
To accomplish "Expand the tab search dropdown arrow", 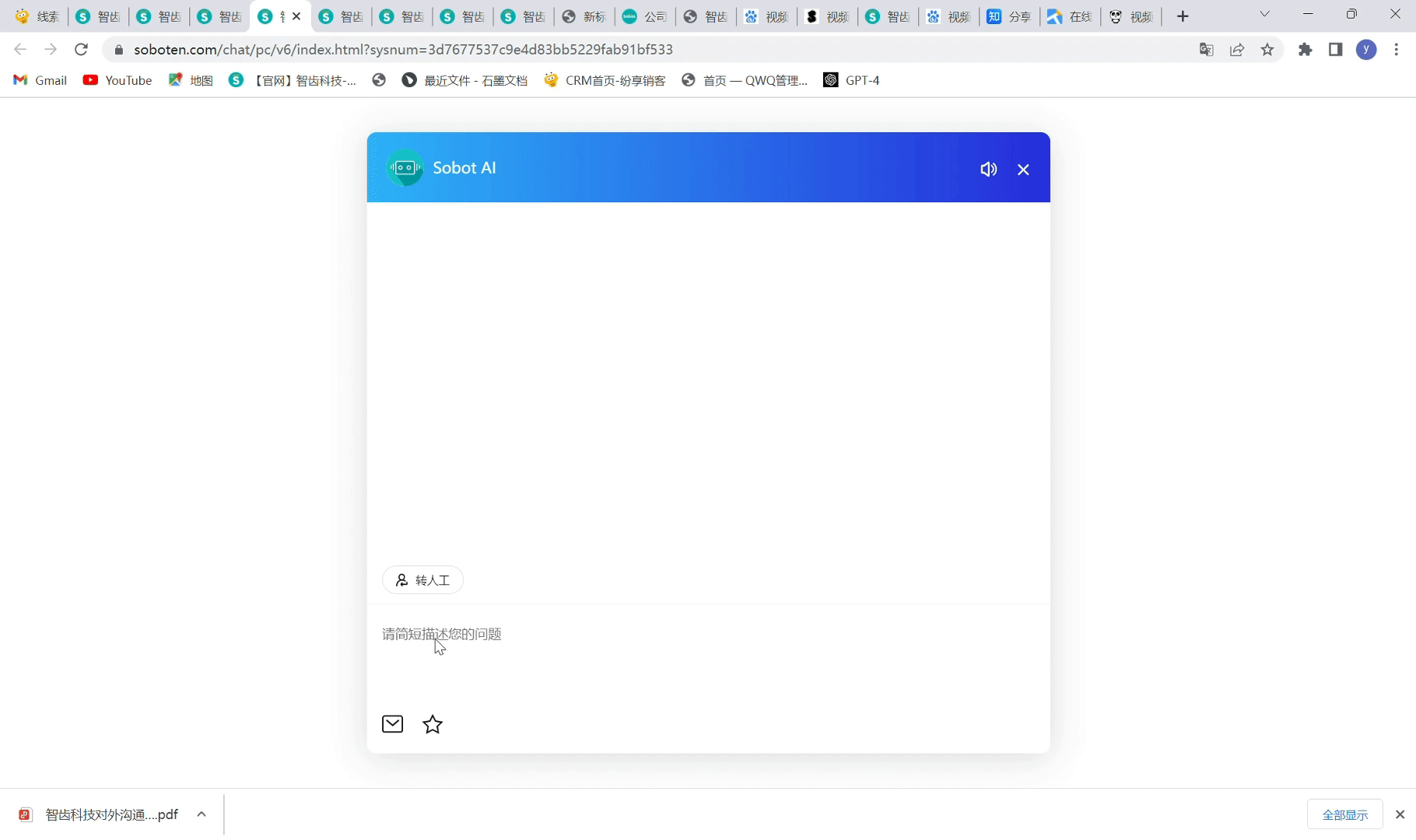I will pos(1265,15).
